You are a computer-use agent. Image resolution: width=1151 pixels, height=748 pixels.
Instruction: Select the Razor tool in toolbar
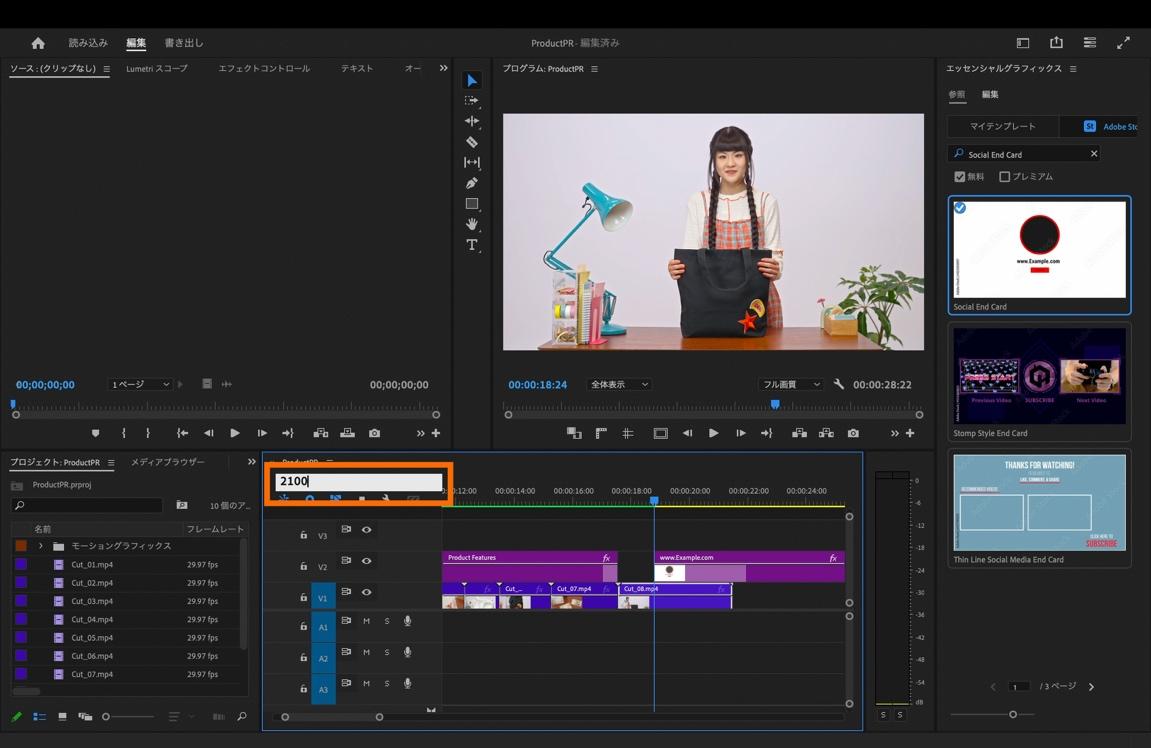[472, 142]
